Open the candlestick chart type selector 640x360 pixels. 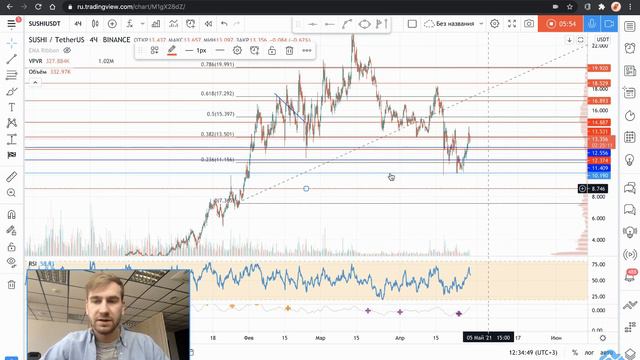pos(95,24)
